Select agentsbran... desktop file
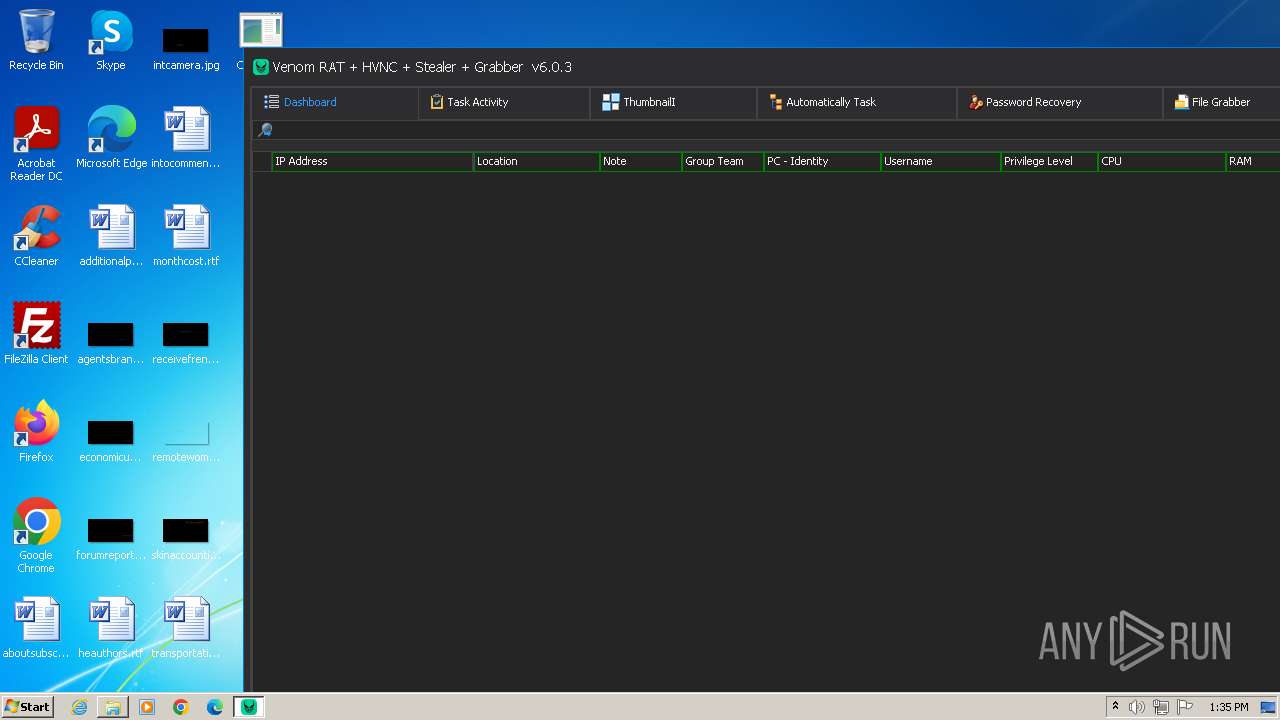This screenshot has height=720, width=1280. [x=111, y=343]
